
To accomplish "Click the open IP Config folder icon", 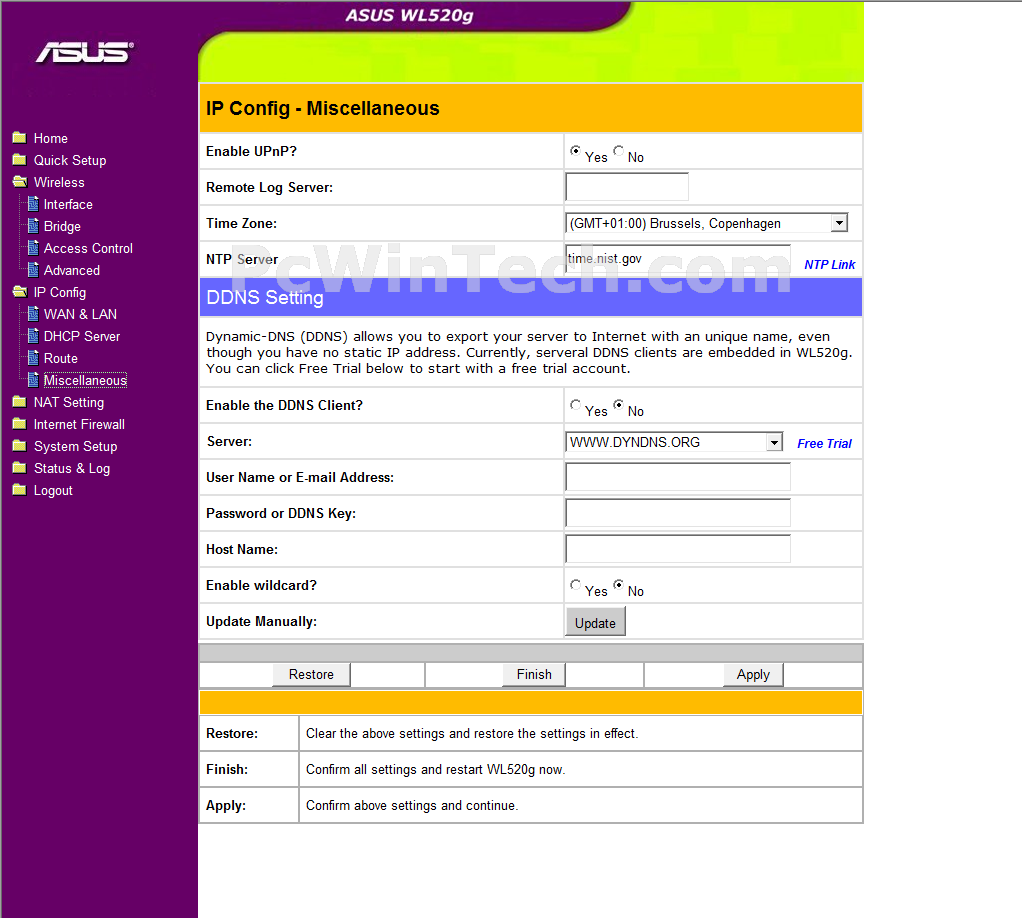I will (20, 292).
